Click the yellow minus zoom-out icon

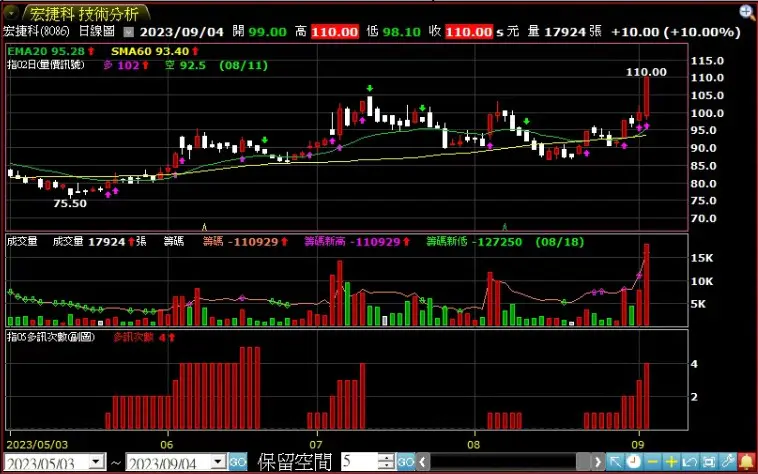pyautogui.click(x=652, y=462)
